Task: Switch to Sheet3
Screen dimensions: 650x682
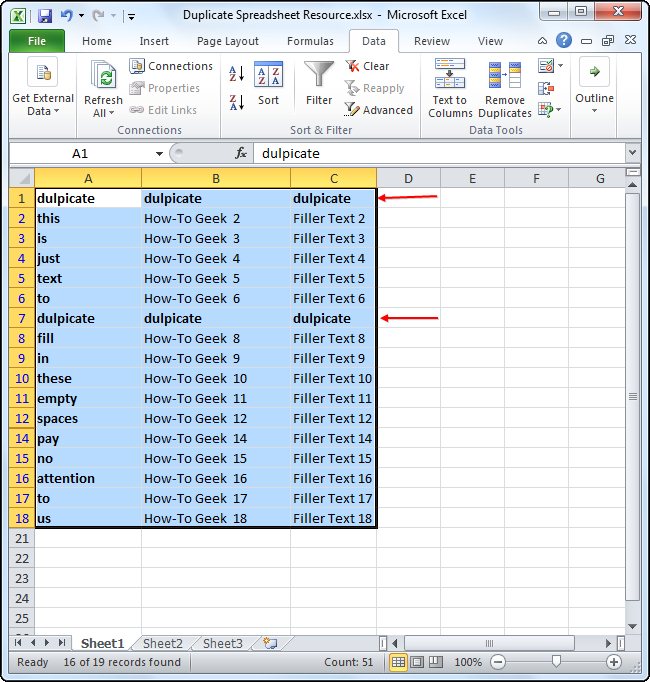Action: pyautogui.click(x=223, y=643)
